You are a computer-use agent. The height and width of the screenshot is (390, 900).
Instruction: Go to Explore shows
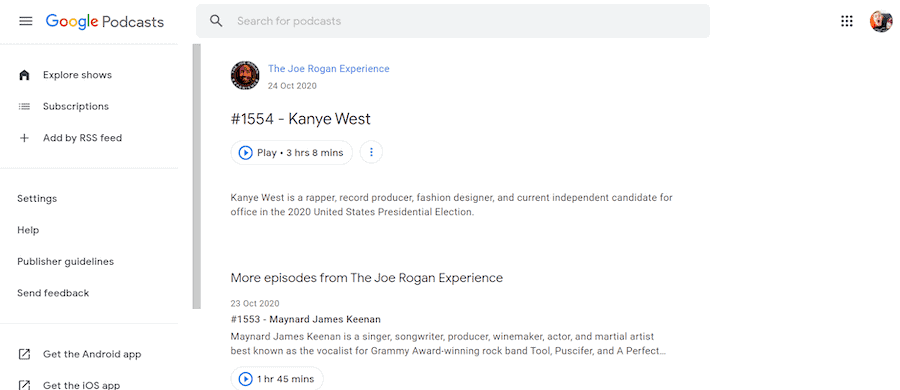(x=77, y=75)
